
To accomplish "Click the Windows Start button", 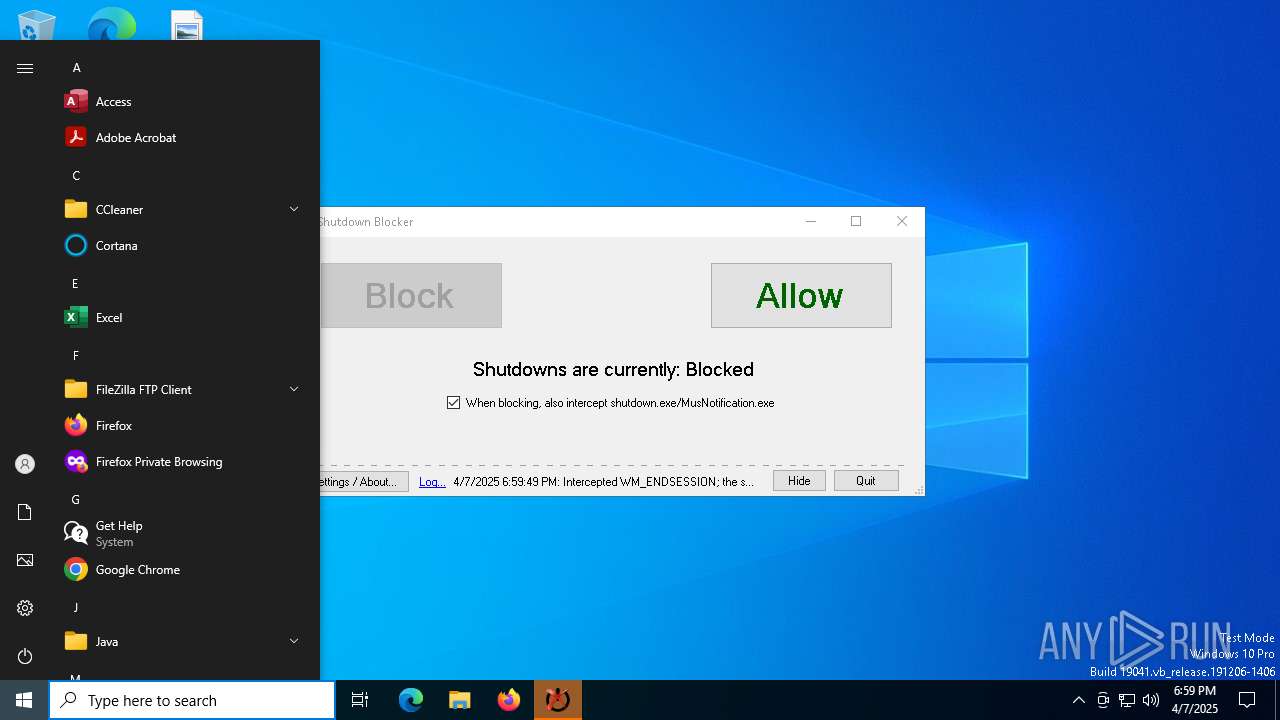I will 24,700.
